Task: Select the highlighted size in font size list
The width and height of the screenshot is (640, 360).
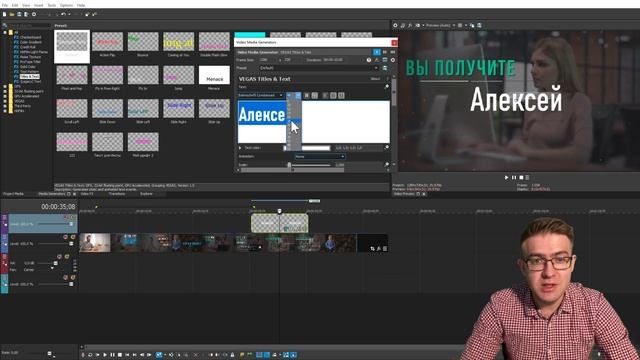Action: click(x=293, y=121)
